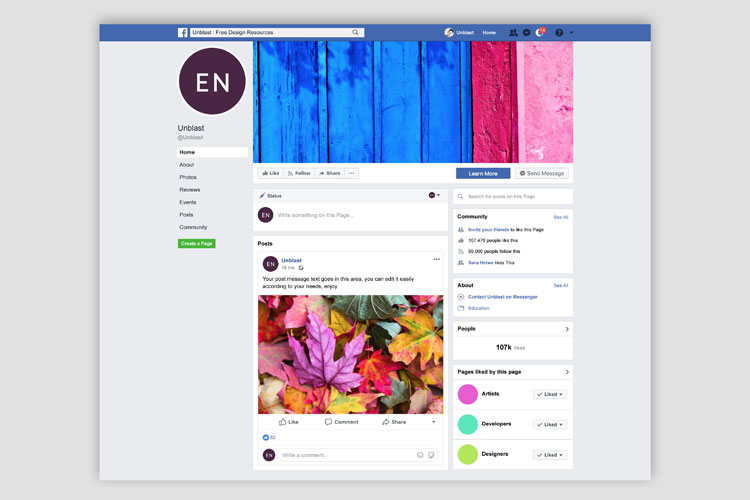Click the Unblast name link on the post
Screen dimensions: 750x500
[291, 260]
